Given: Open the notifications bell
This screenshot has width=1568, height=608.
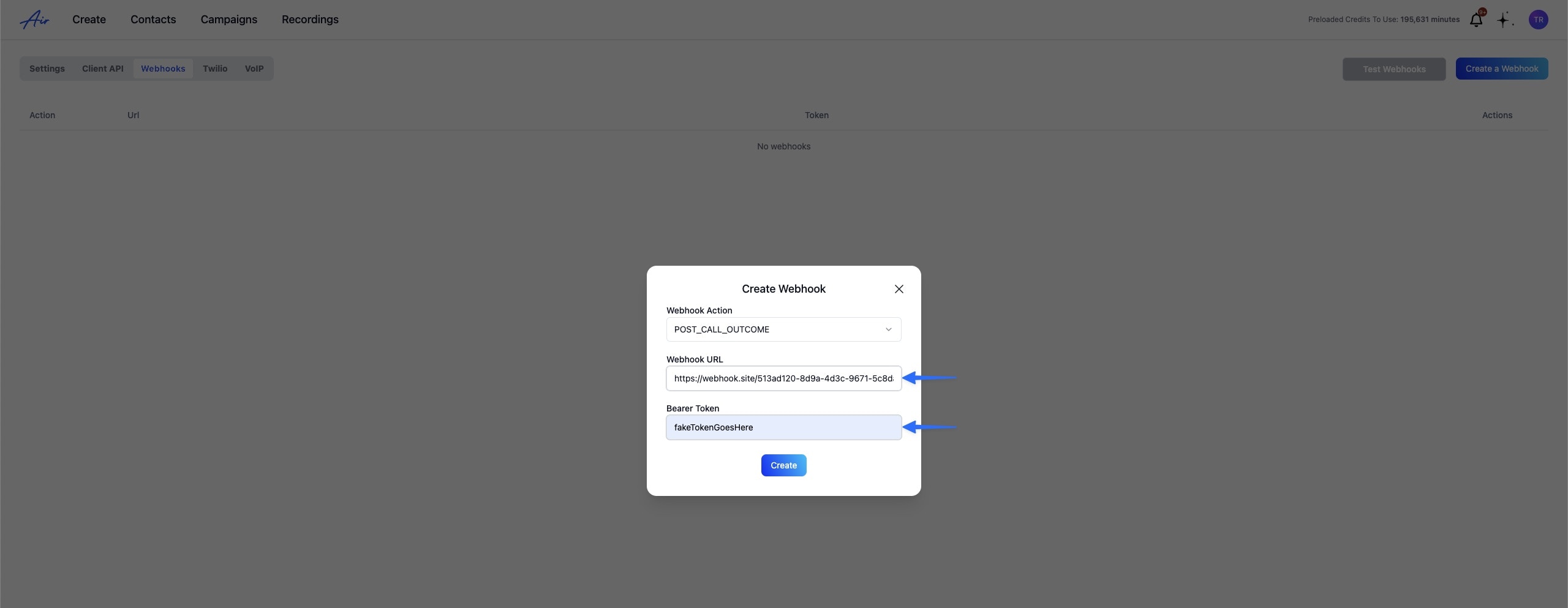Looking at the screenshot, I should tap(1476, 19).
